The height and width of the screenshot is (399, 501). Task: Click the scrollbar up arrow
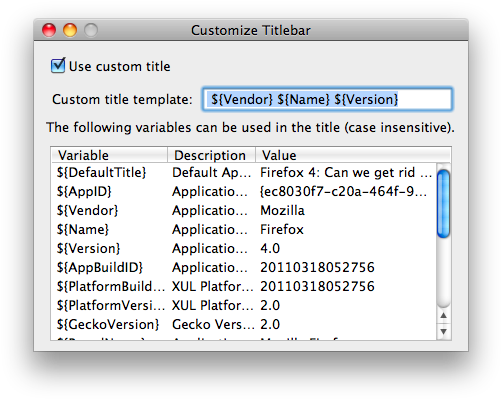443,315
